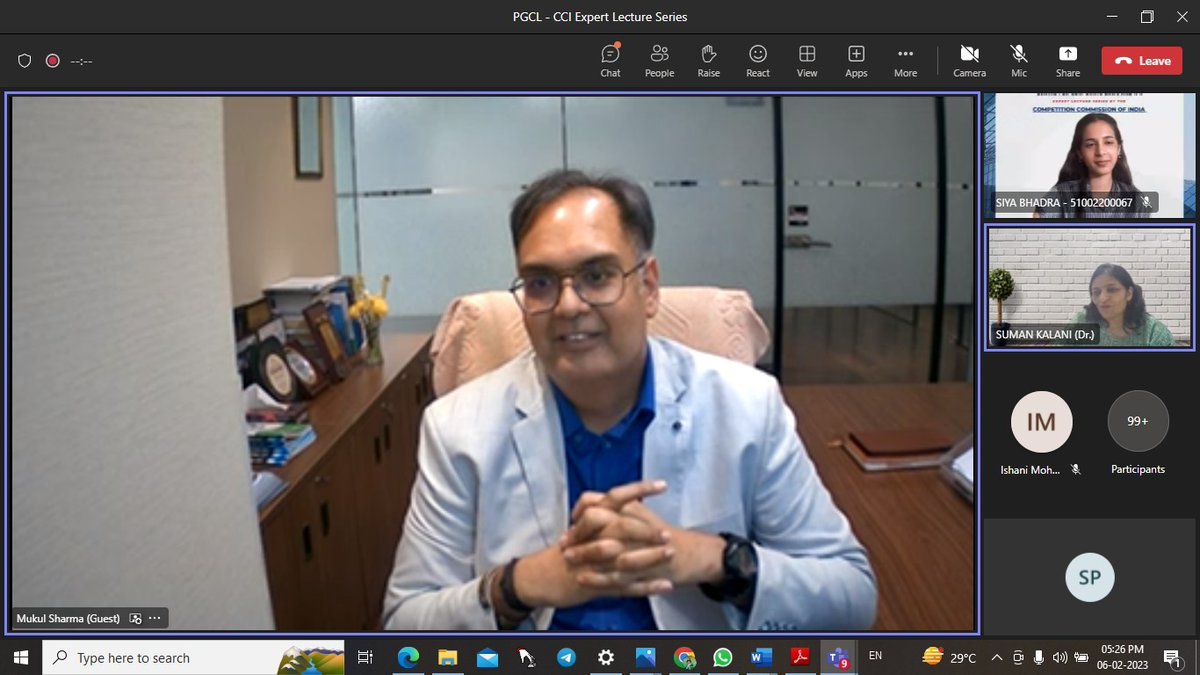Launch Google Chrome from the taskbar
Screen dimensions: 1200x675
point(685,657)
